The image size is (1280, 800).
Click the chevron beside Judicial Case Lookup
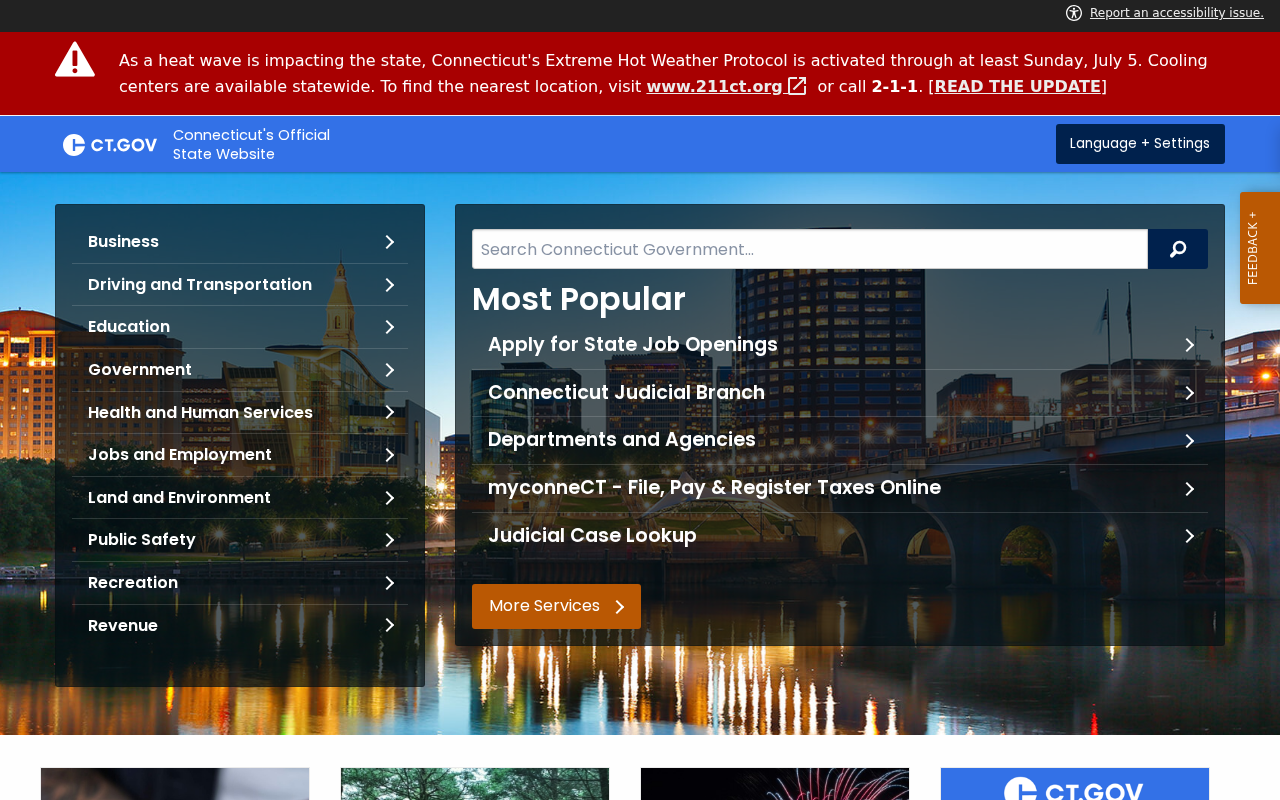1190,536
